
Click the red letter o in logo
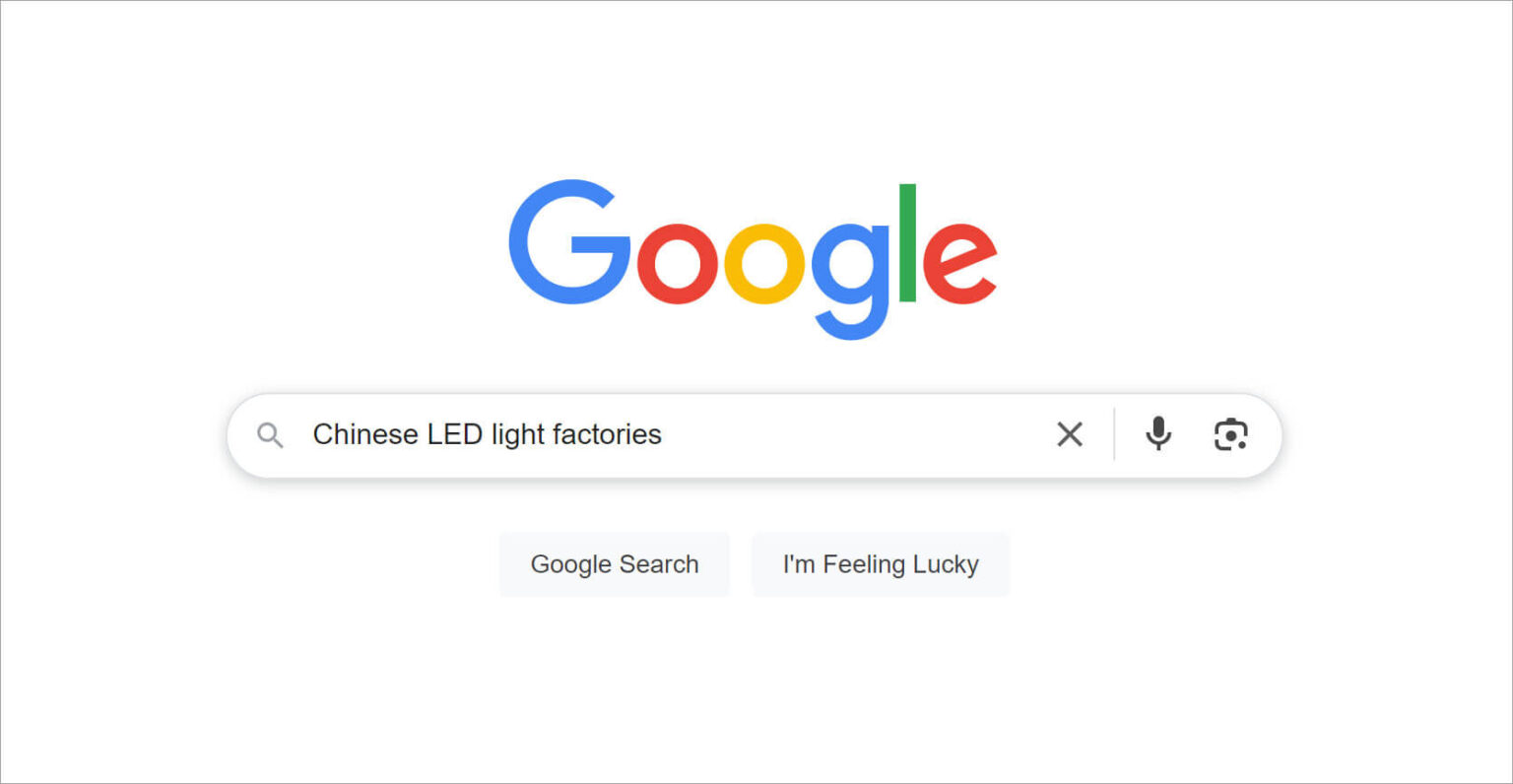tap(678, 264)
